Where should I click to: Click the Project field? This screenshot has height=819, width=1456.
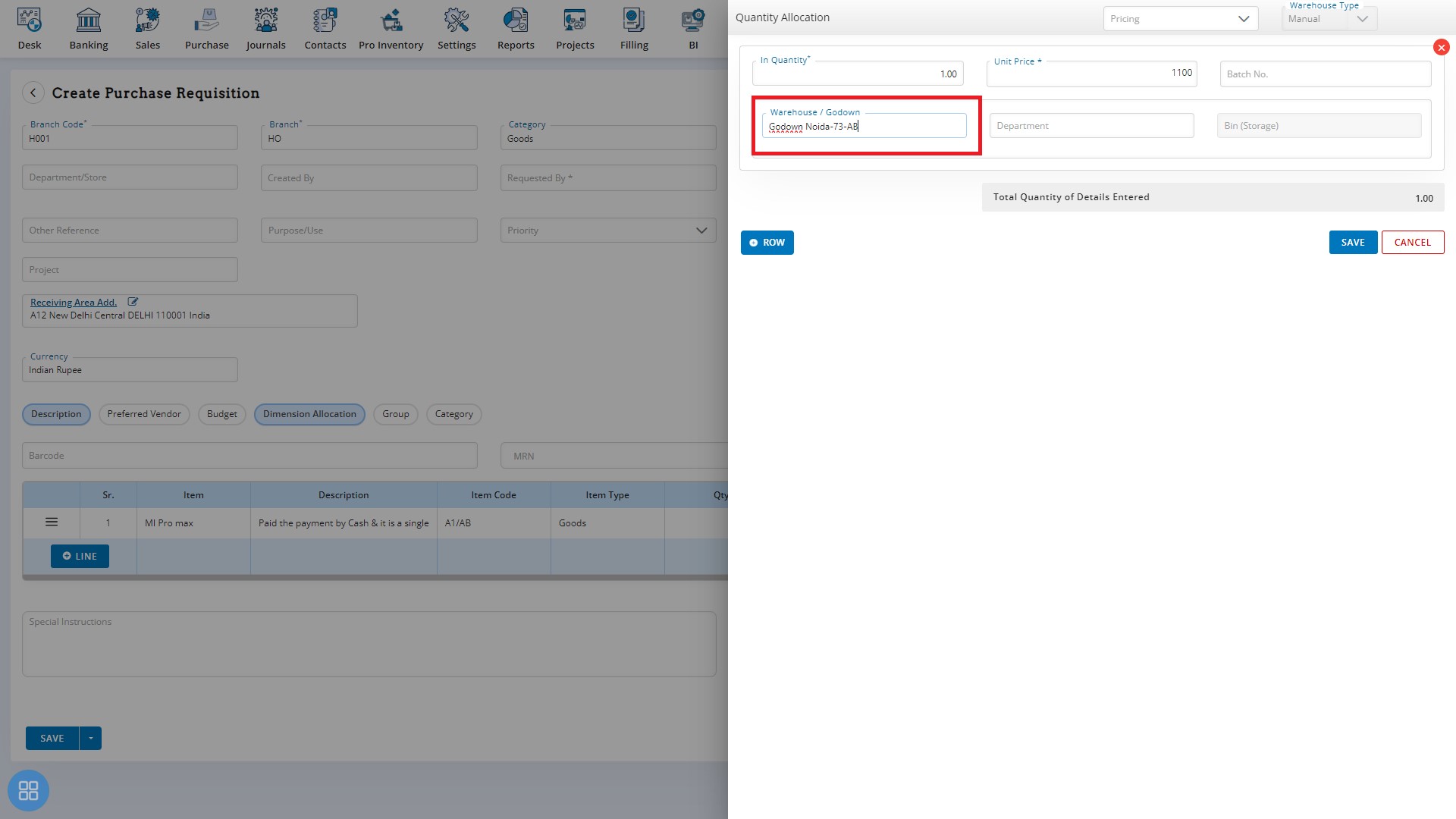coord(130,270)
